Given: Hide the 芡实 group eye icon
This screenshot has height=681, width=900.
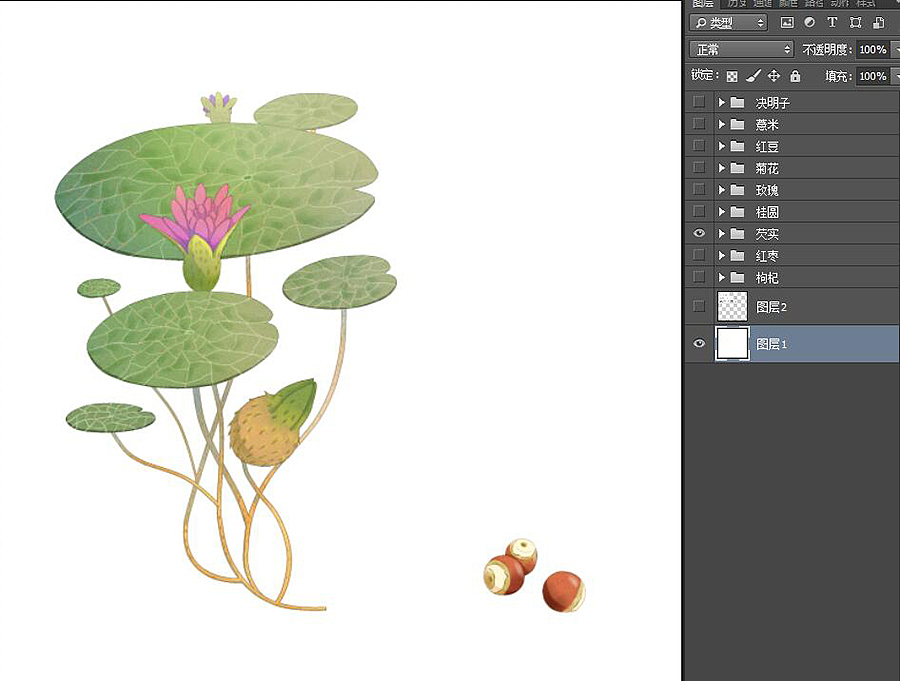Looking at the screenshot, I should click(x=699, y=233).
